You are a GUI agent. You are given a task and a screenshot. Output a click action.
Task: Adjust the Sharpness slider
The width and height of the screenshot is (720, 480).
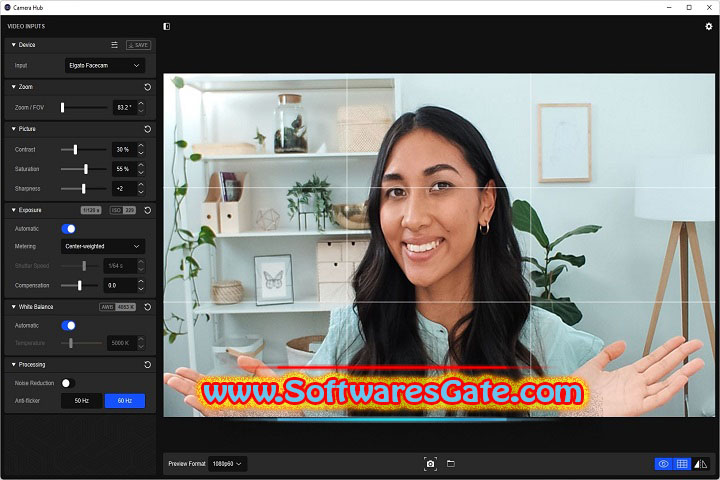pos(84,189)
